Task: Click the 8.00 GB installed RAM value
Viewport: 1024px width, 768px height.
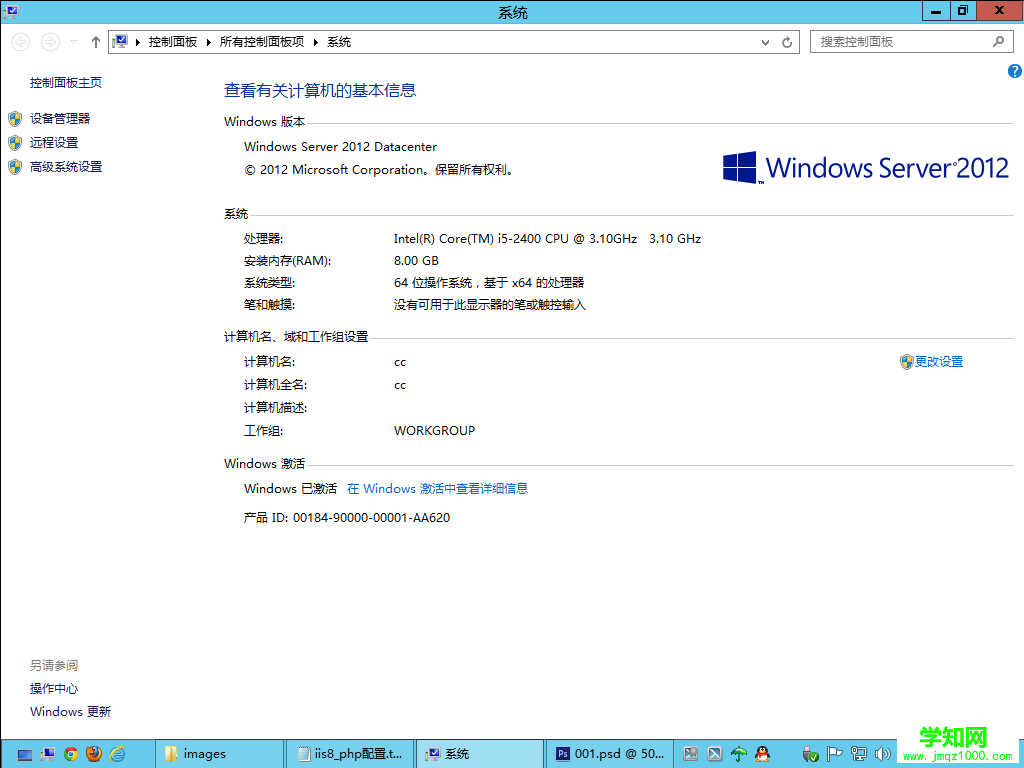Action: coord(416,261)
